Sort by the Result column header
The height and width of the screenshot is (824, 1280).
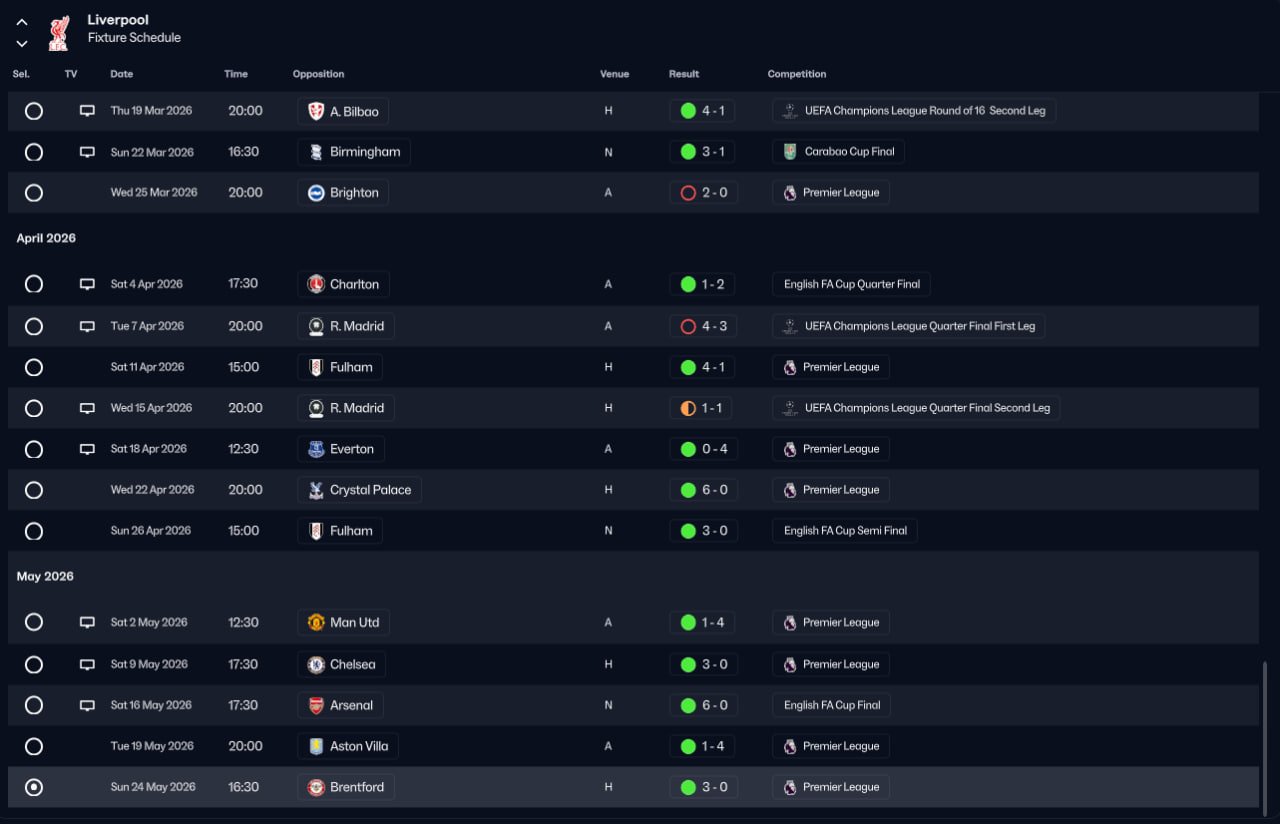click(684, 74)
